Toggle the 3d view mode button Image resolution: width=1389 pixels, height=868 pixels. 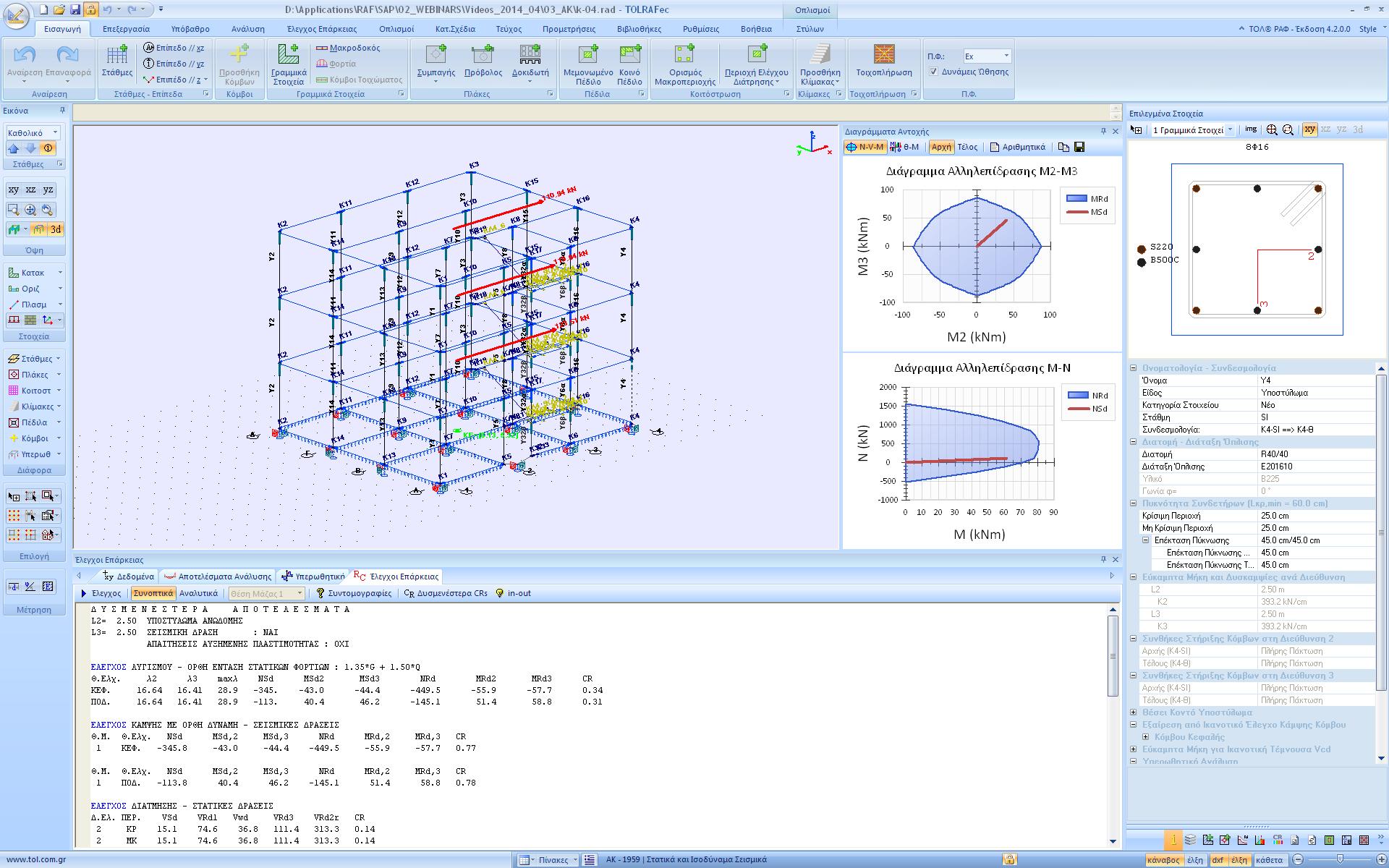pyautogui.click(x=56, y=229)
